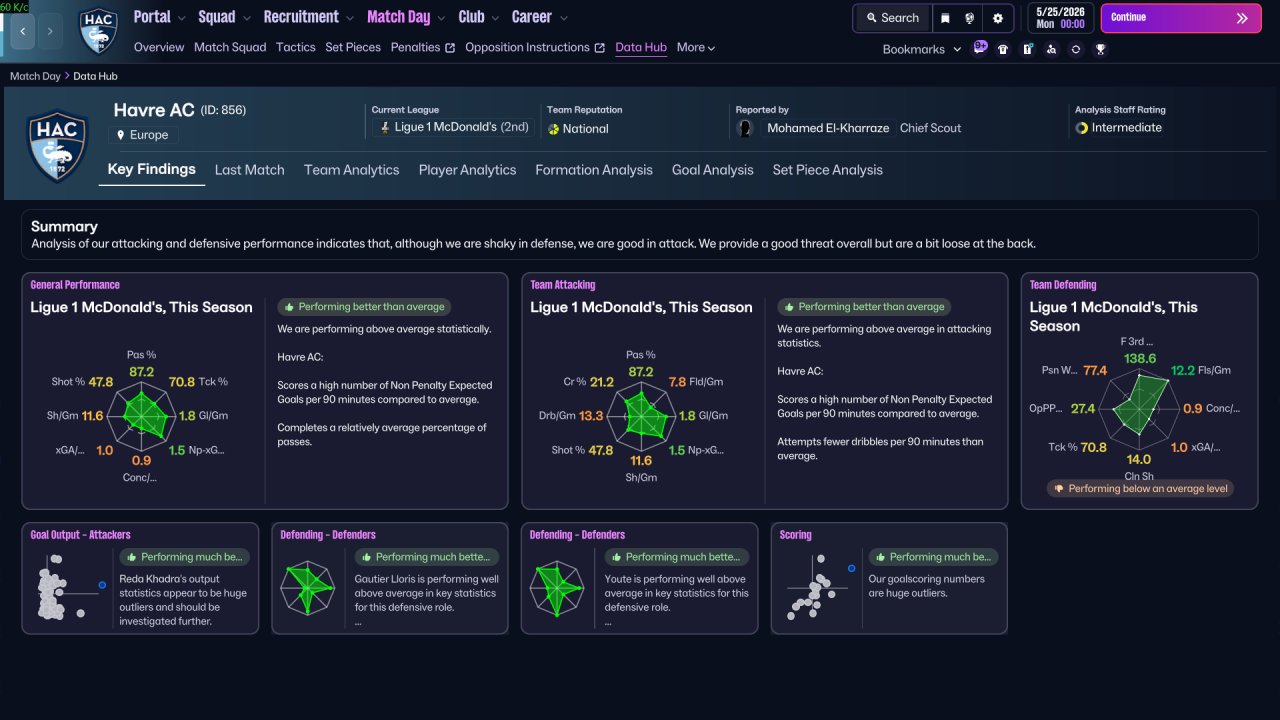
Task: Click the Team Attacking radar chart
Action: click(641, 415)
